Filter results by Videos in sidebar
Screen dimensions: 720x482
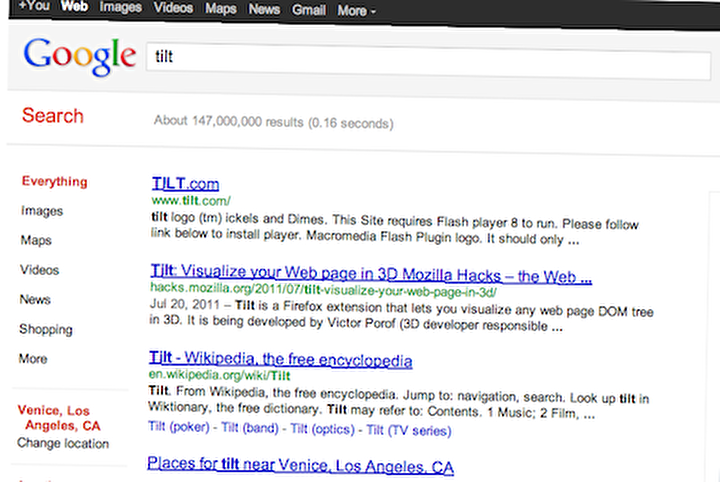coord(39,270)
